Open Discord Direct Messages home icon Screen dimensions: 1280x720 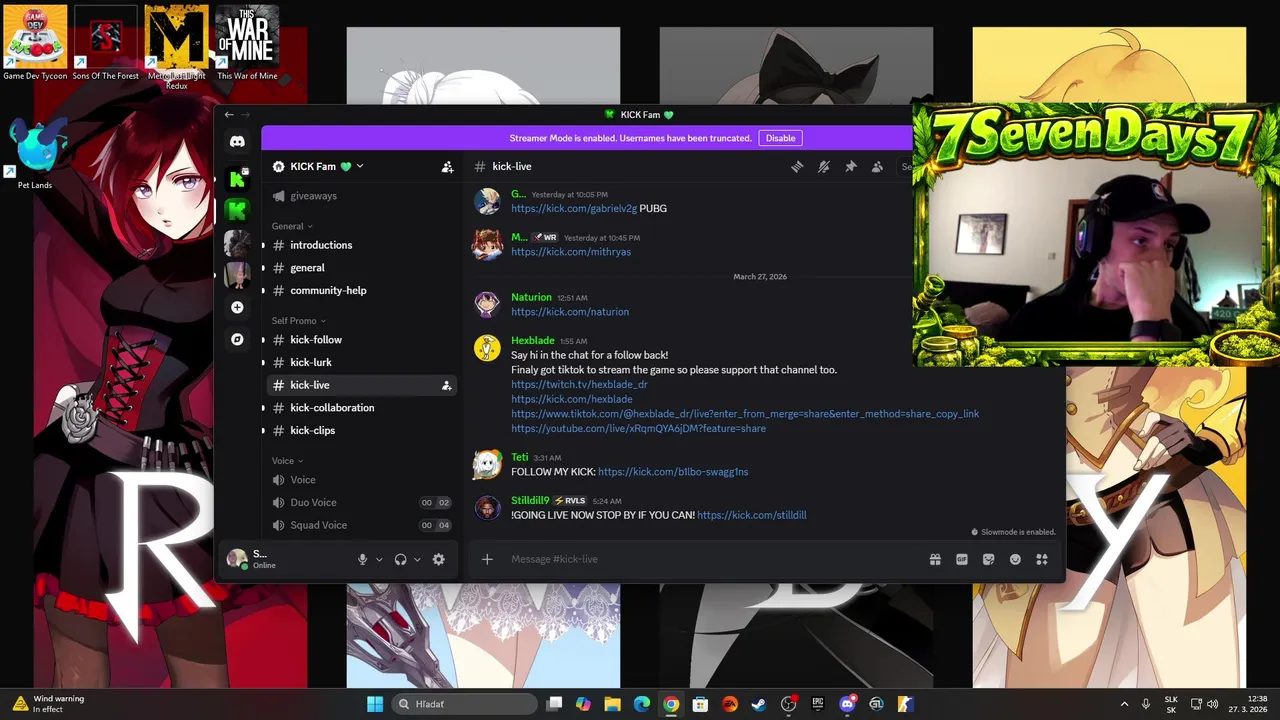tap(237, 142)
